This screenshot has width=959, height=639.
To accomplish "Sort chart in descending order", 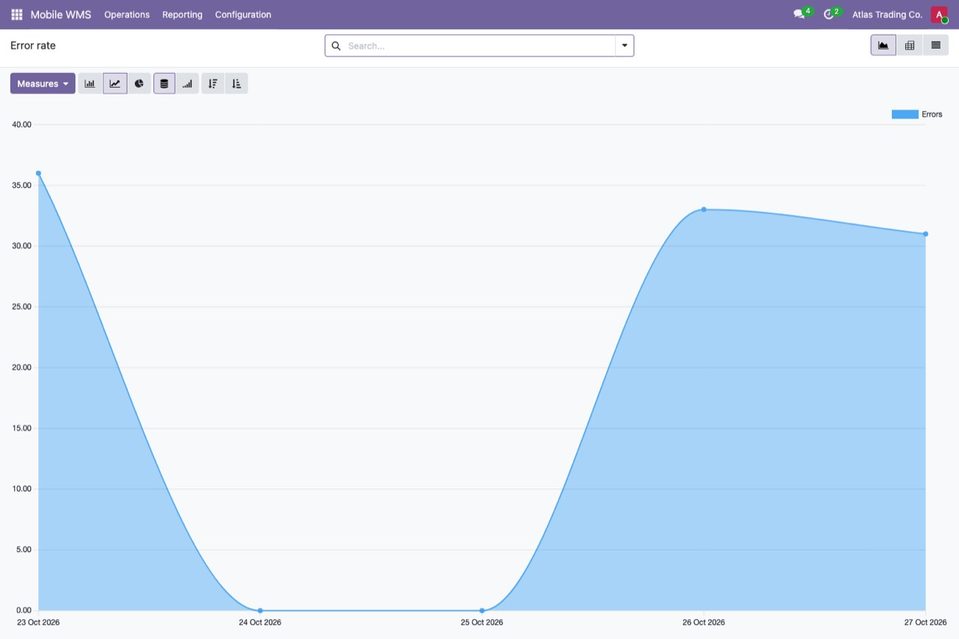I will coord(213,84).
